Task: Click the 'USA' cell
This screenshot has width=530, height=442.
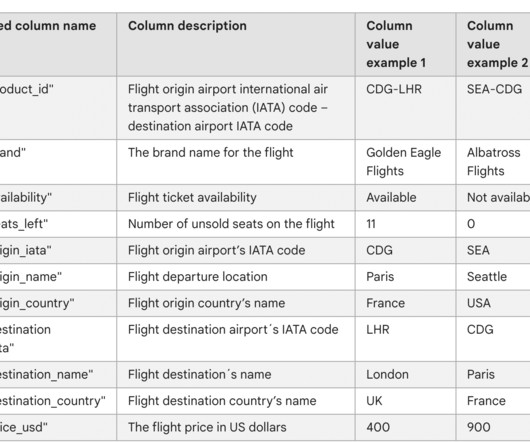Action: click(493, 303)
